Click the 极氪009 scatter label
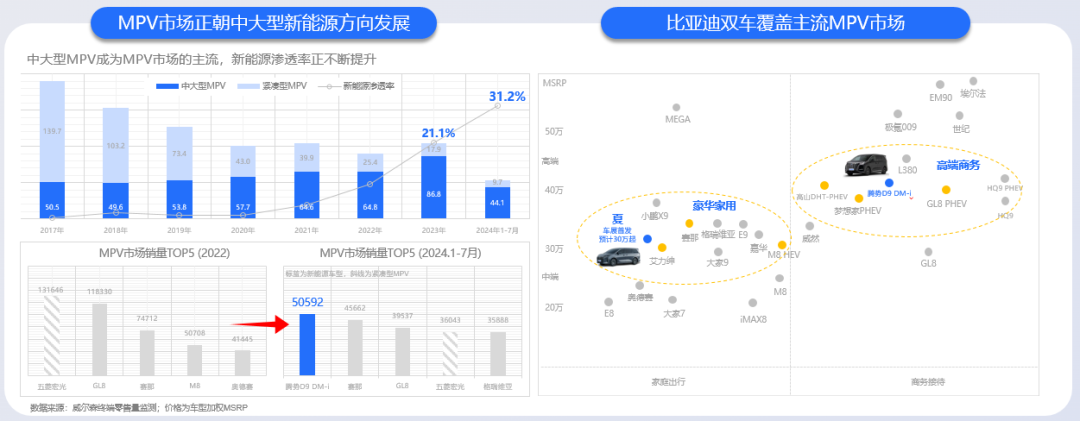Viewport: 1080px width, 421px height. pyautogui.click(x=901, y=127)
